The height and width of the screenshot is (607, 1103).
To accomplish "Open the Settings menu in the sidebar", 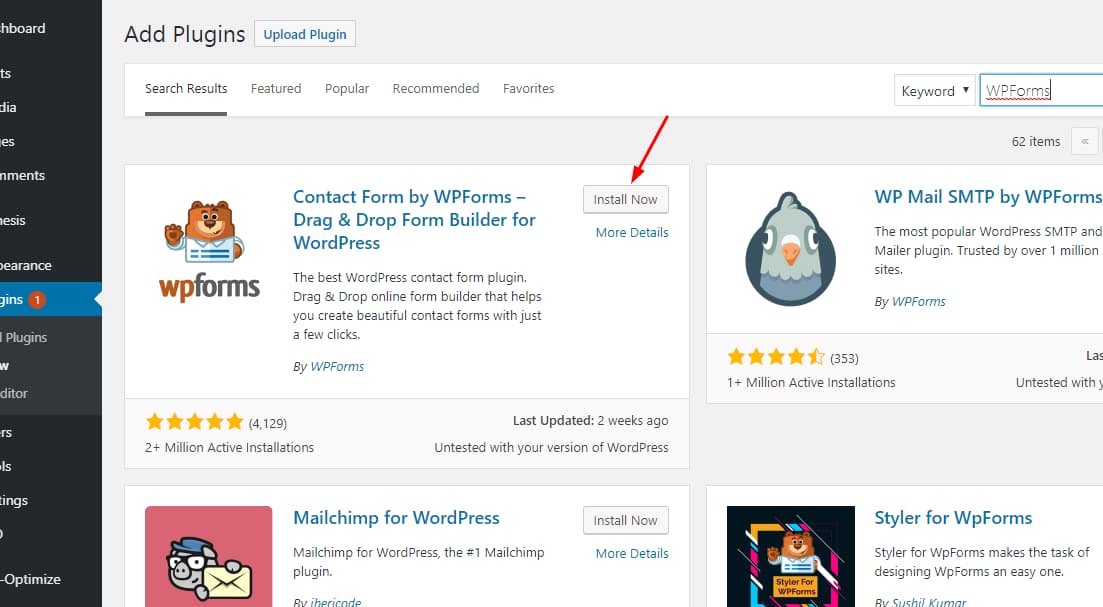I will tap(25, 500).
